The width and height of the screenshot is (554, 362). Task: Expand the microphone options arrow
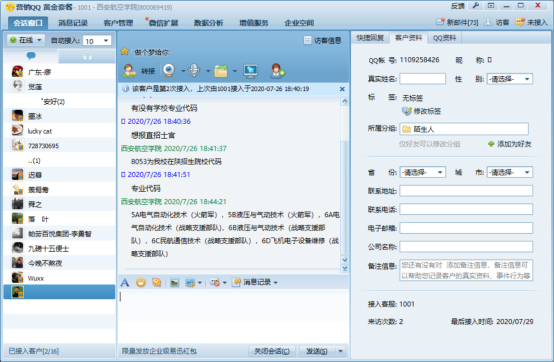(x=208, y=71)
